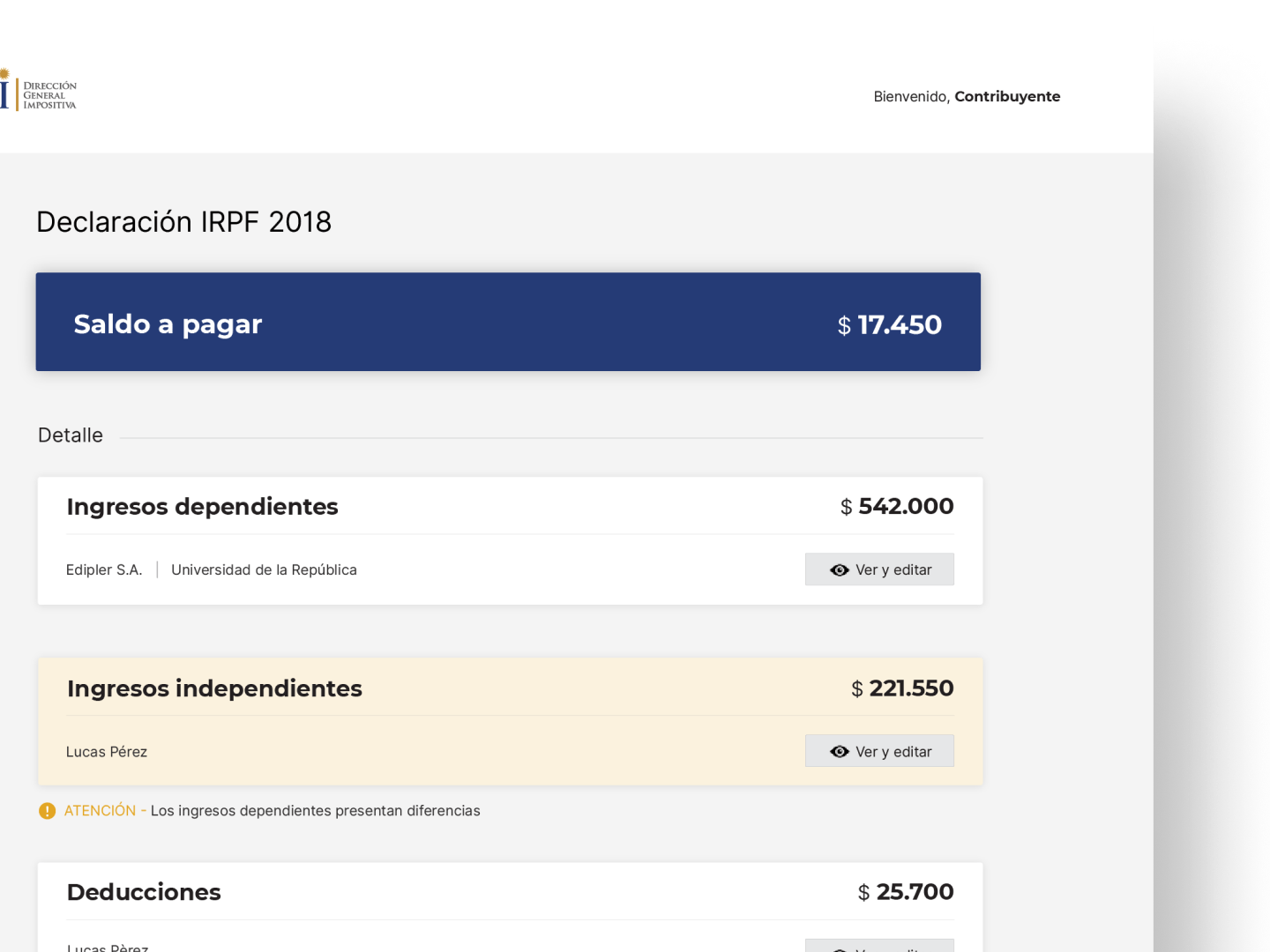Screen dimensions: 1270x952
Task: Select the Saldo a pagar banner
Action: pos(508,322)
